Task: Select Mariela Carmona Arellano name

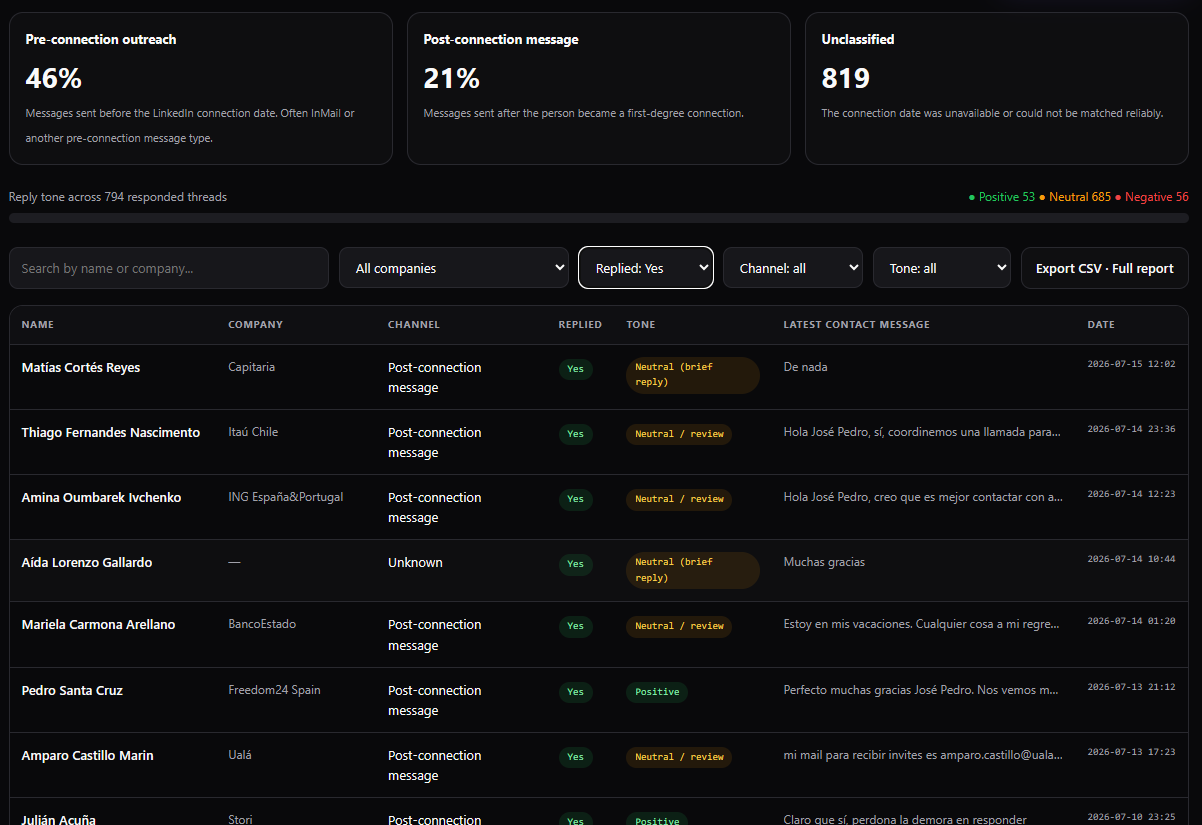Action: (x=98, y=625)
